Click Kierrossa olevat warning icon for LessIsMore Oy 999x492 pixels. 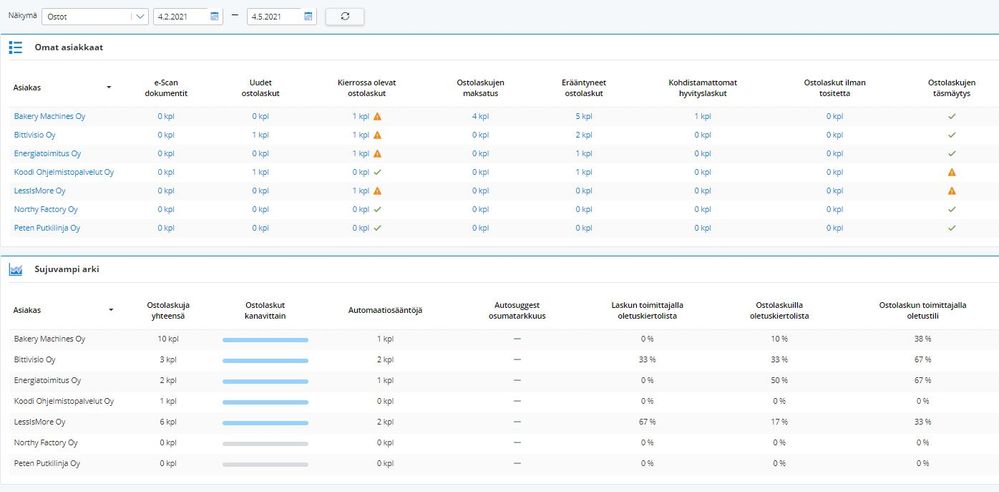(377, 191)
